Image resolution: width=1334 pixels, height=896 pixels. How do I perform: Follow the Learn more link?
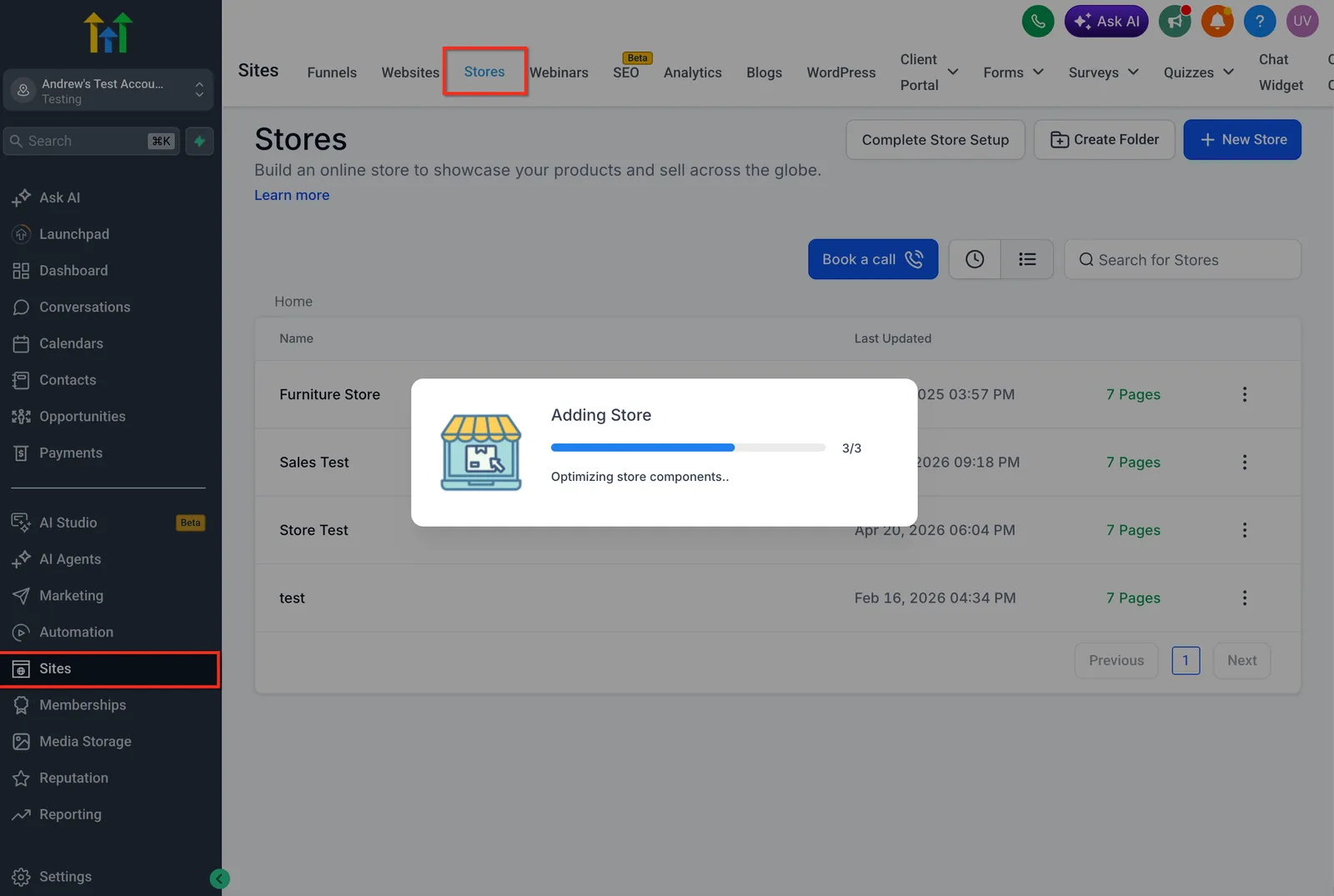point(292,195)
